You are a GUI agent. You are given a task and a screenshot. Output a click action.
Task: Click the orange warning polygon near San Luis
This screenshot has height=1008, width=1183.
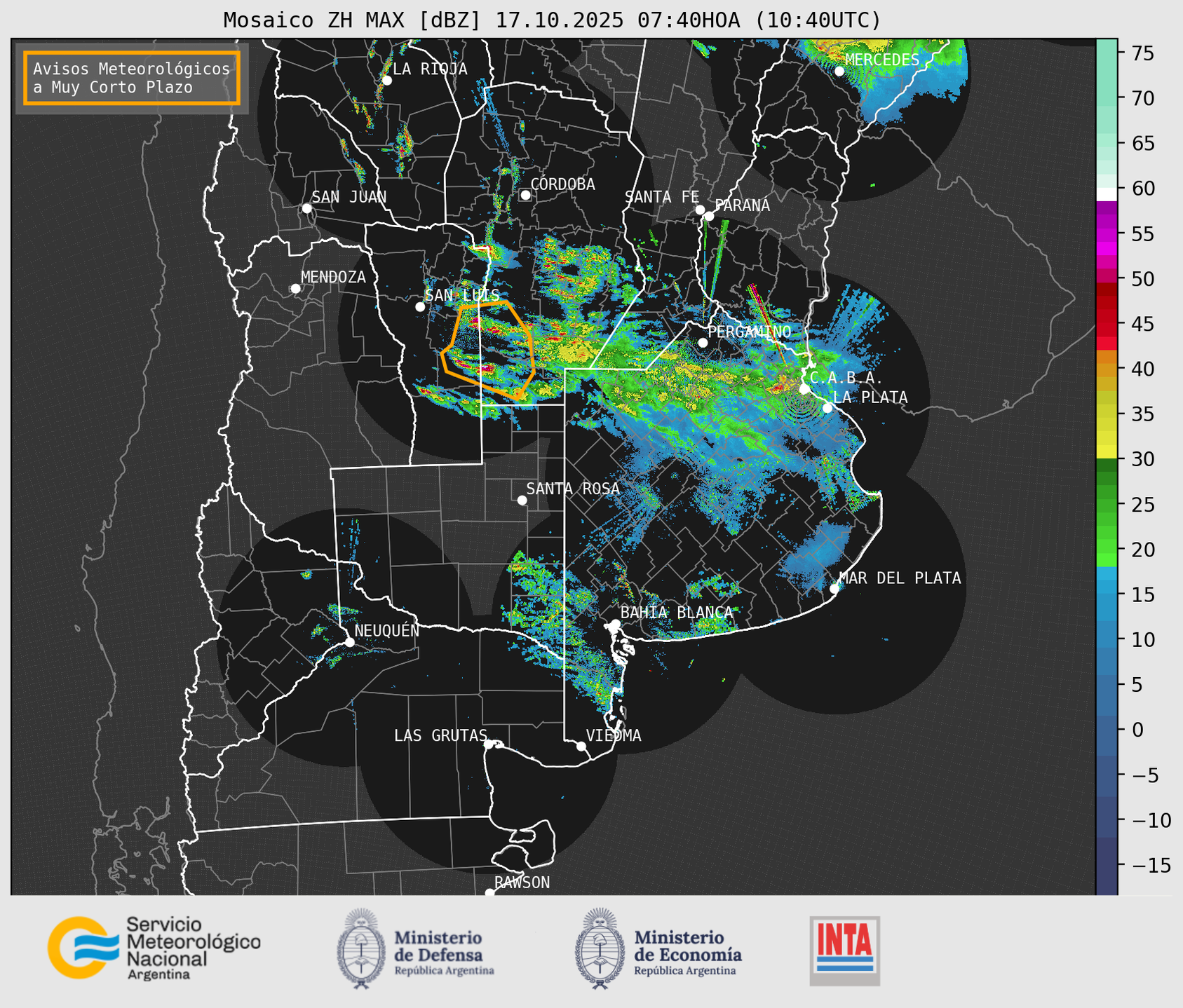pos(489,350)
